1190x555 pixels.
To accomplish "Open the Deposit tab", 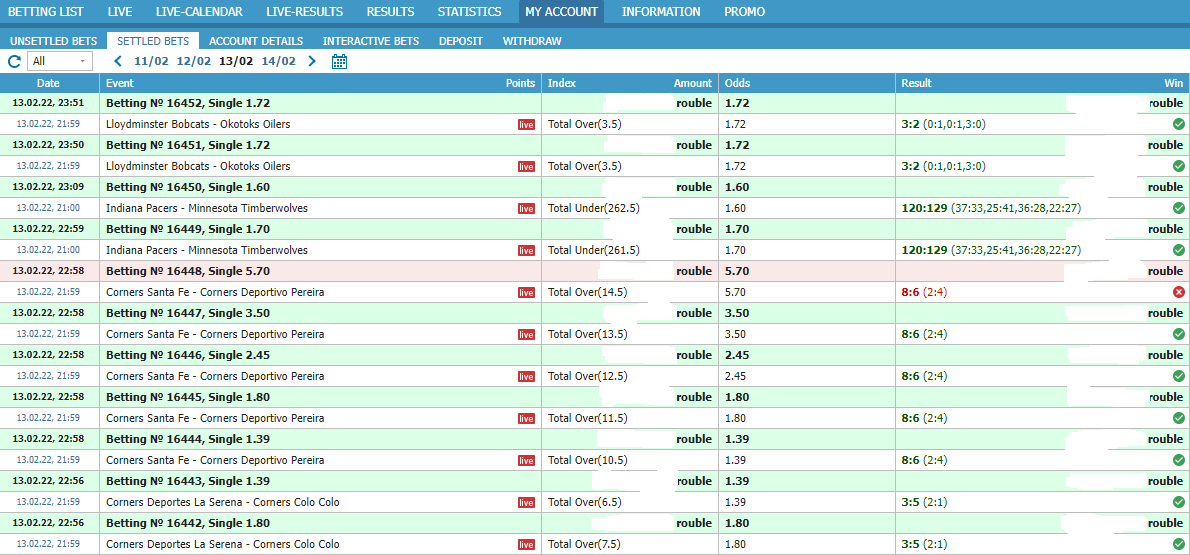I will click(x=460, y=41).
